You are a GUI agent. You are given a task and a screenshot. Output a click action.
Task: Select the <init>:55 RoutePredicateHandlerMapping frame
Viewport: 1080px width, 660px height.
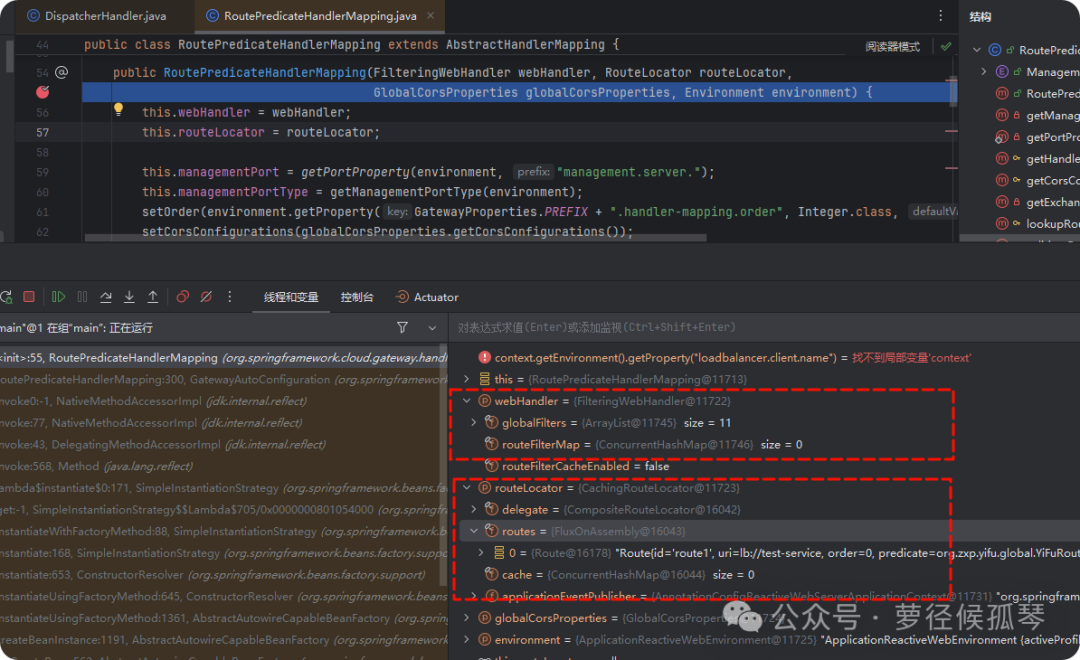(x=224, y=358)
